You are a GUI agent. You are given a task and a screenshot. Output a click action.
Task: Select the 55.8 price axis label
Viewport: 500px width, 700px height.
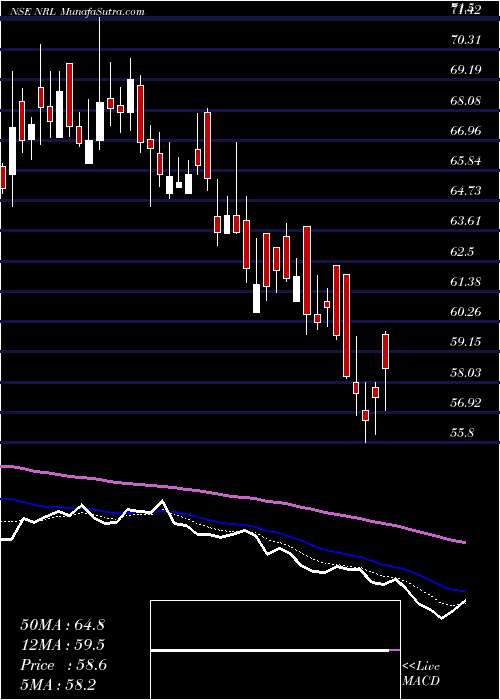462,433
